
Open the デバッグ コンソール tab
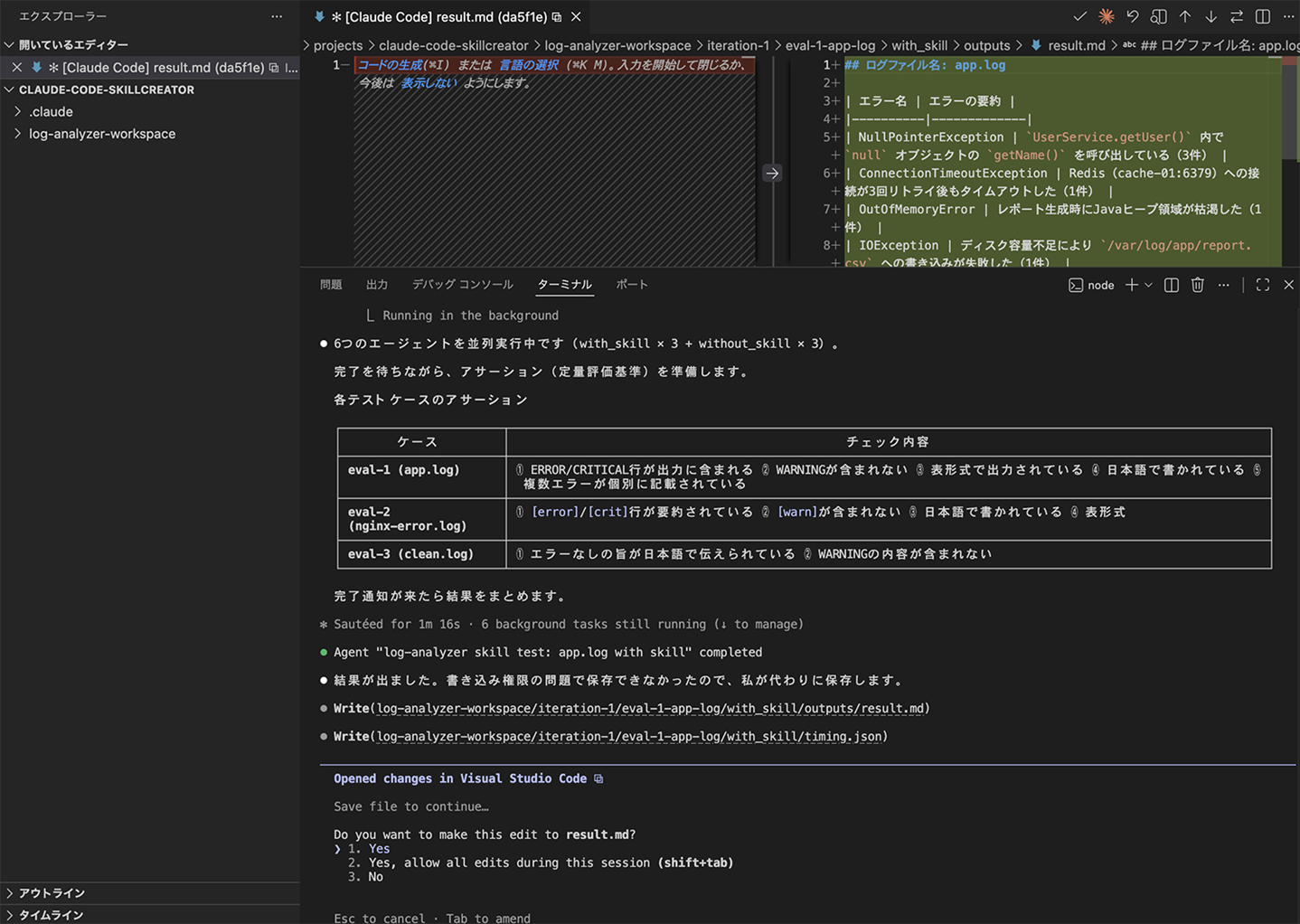pyautogui.click(x=462, y=285)
